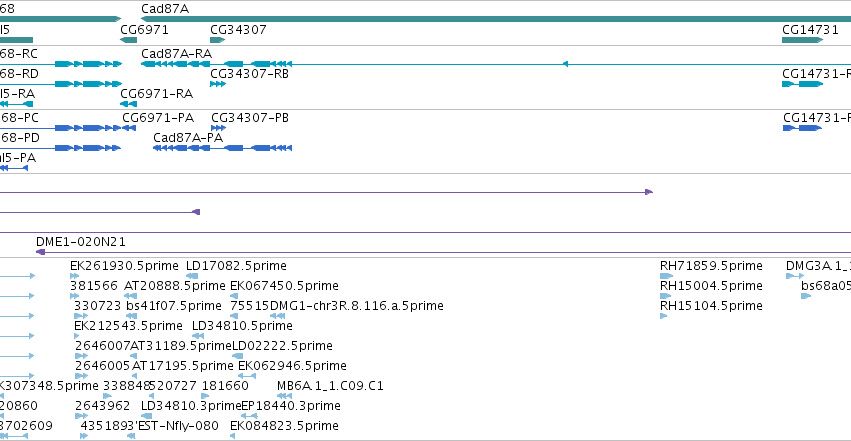Screen dimensions: 851x441
Task: Click the EK062946.5prime EST label
Action: point(292,366)
